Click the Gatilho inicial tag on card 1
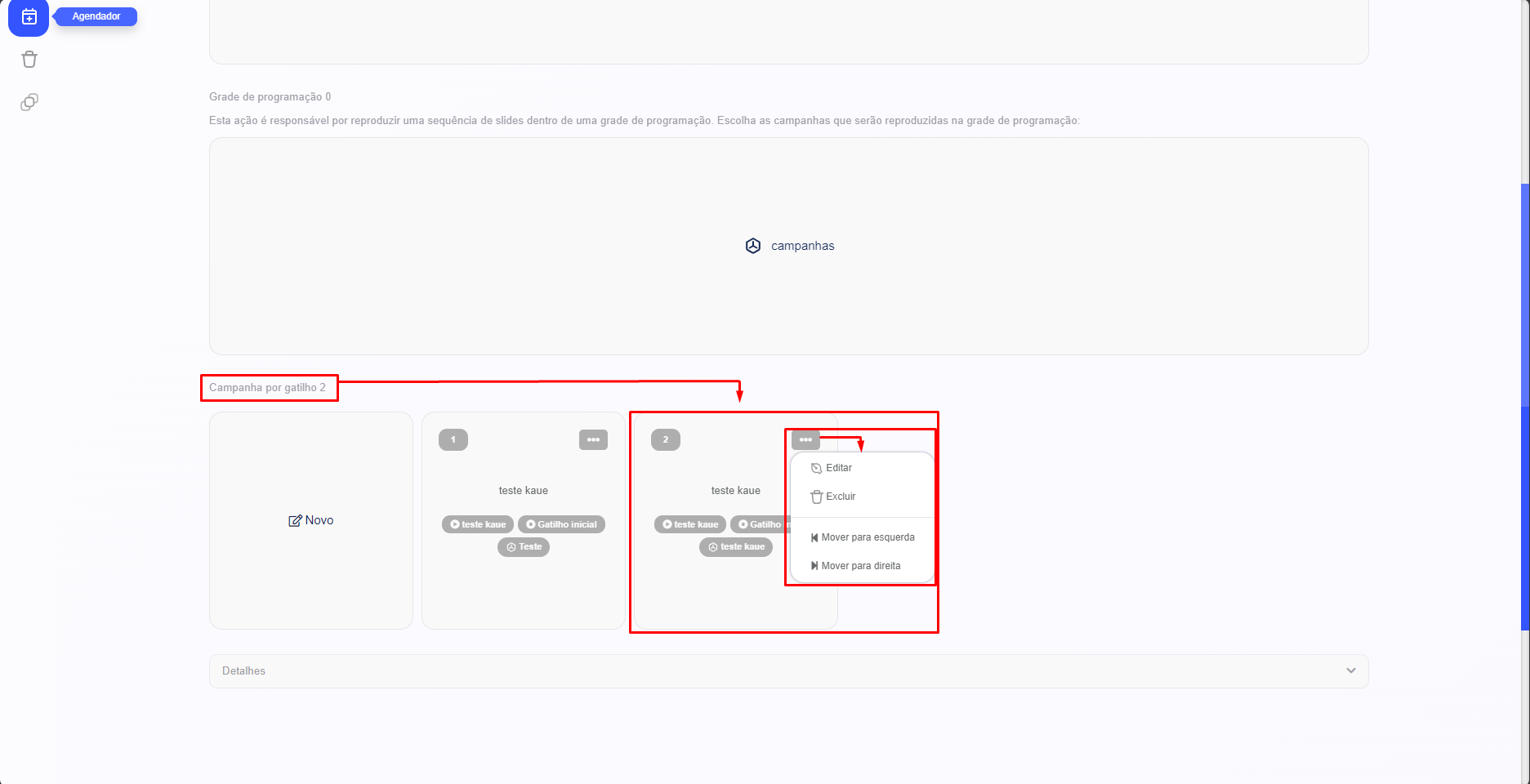This screenshot has height=784, width=1530. pyautogui.click(x=561, y=524)
